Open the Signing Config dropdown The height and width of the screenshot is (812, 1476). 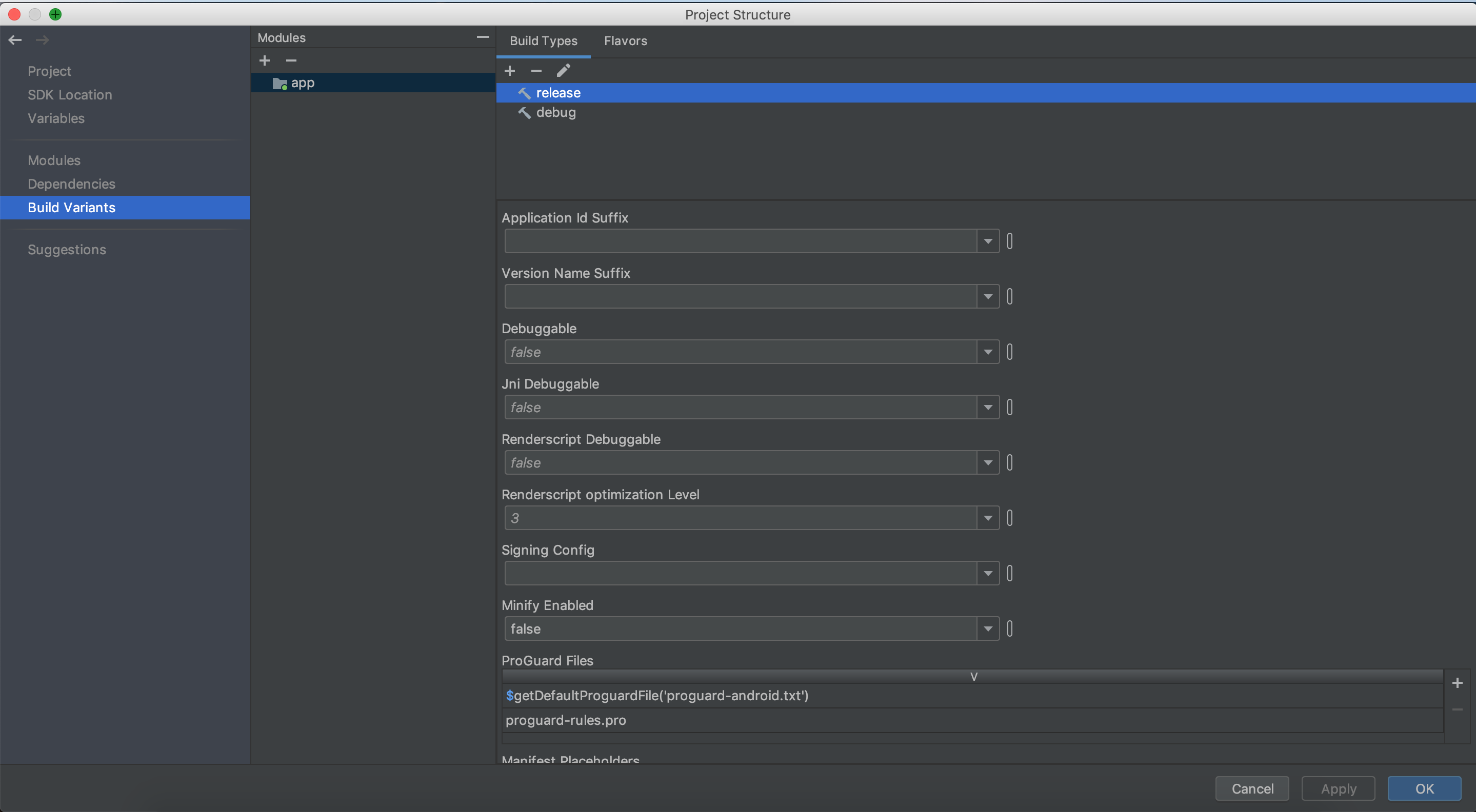coord(988,573)
